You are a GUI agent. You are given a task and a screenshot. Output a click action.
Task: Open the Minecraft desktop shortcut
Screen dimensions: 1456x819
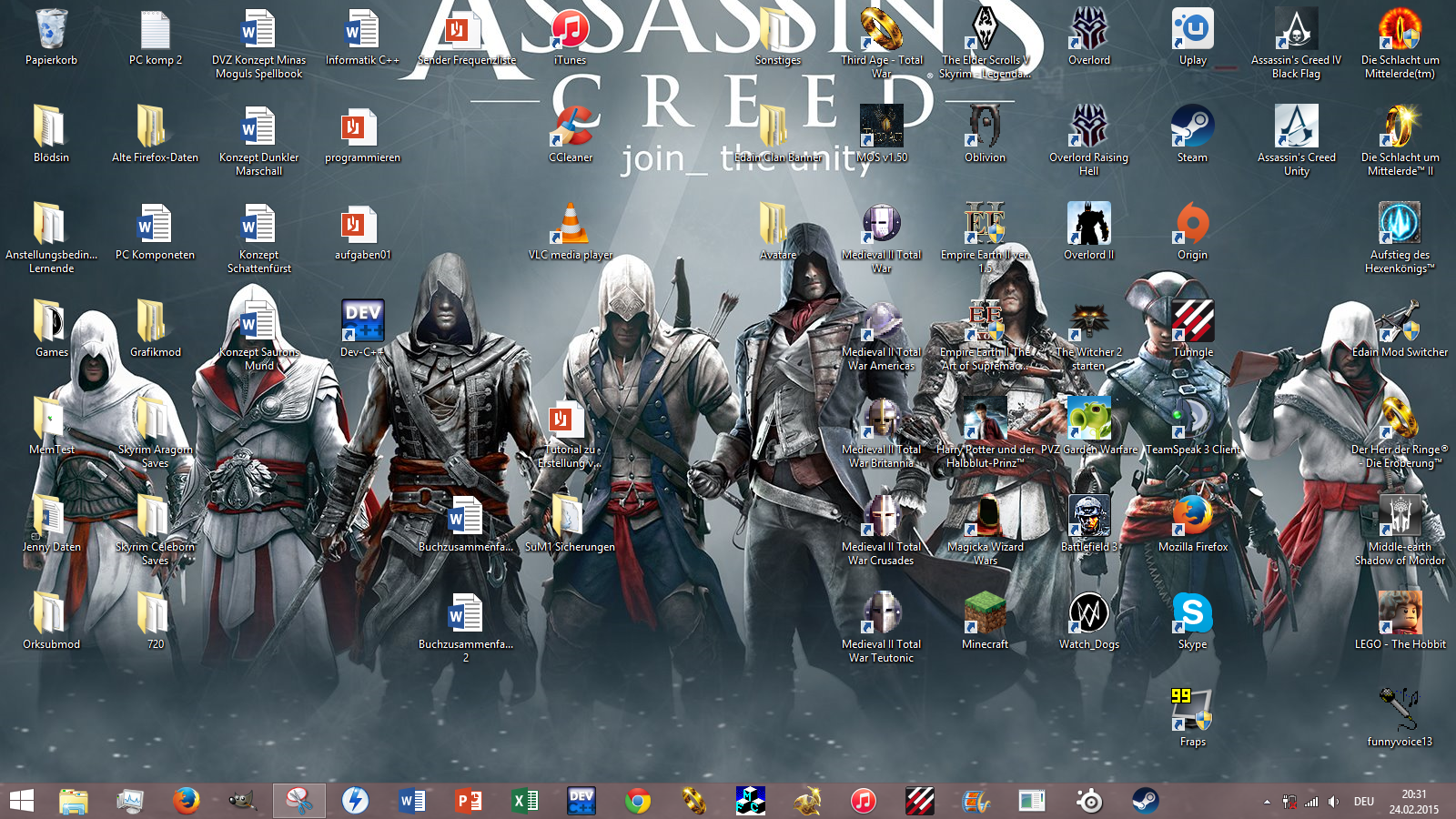point(985,613)
